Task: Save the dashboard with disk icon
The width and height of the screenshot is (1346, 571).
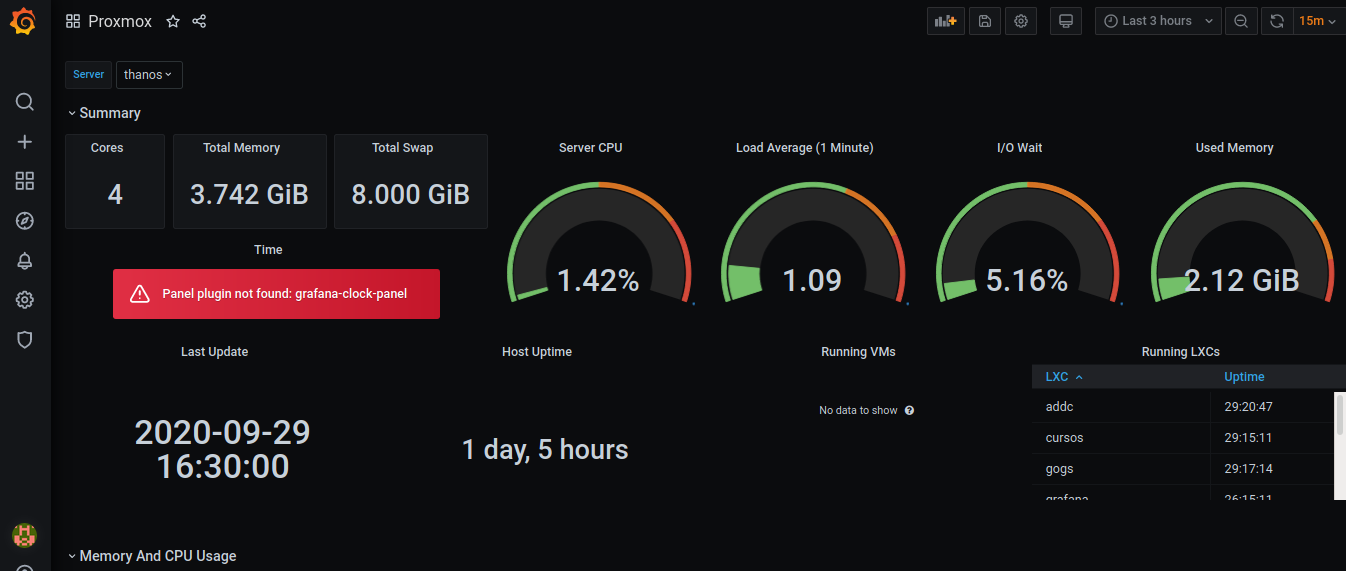Action: pos(985,21)
